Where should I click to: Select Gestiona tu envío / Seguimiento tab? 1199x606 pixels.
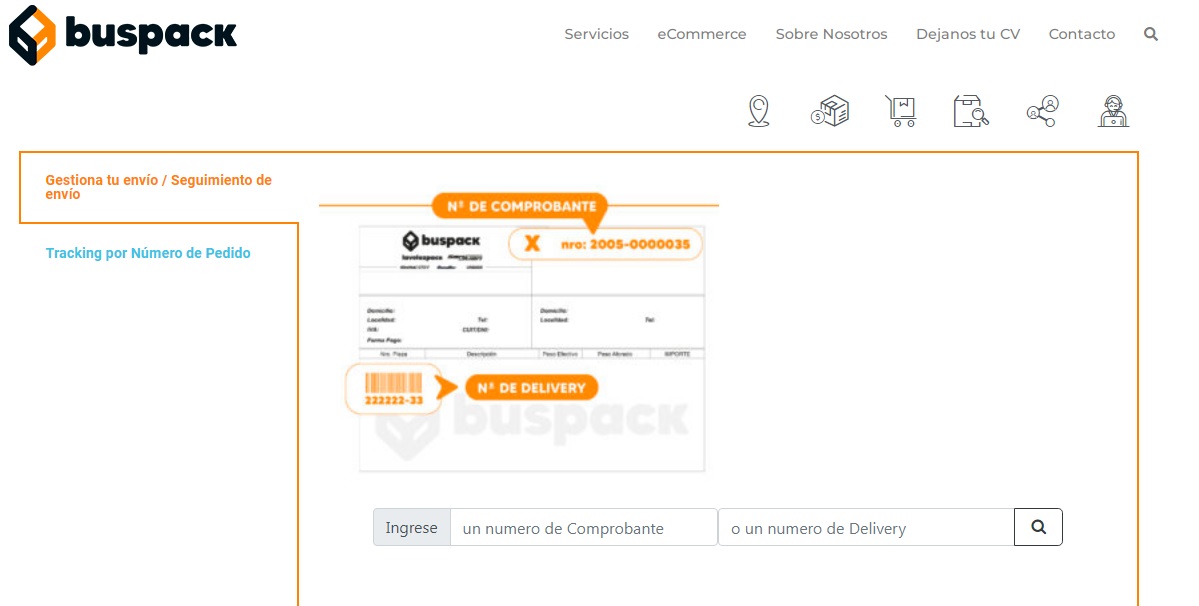[x=158, y=187]
